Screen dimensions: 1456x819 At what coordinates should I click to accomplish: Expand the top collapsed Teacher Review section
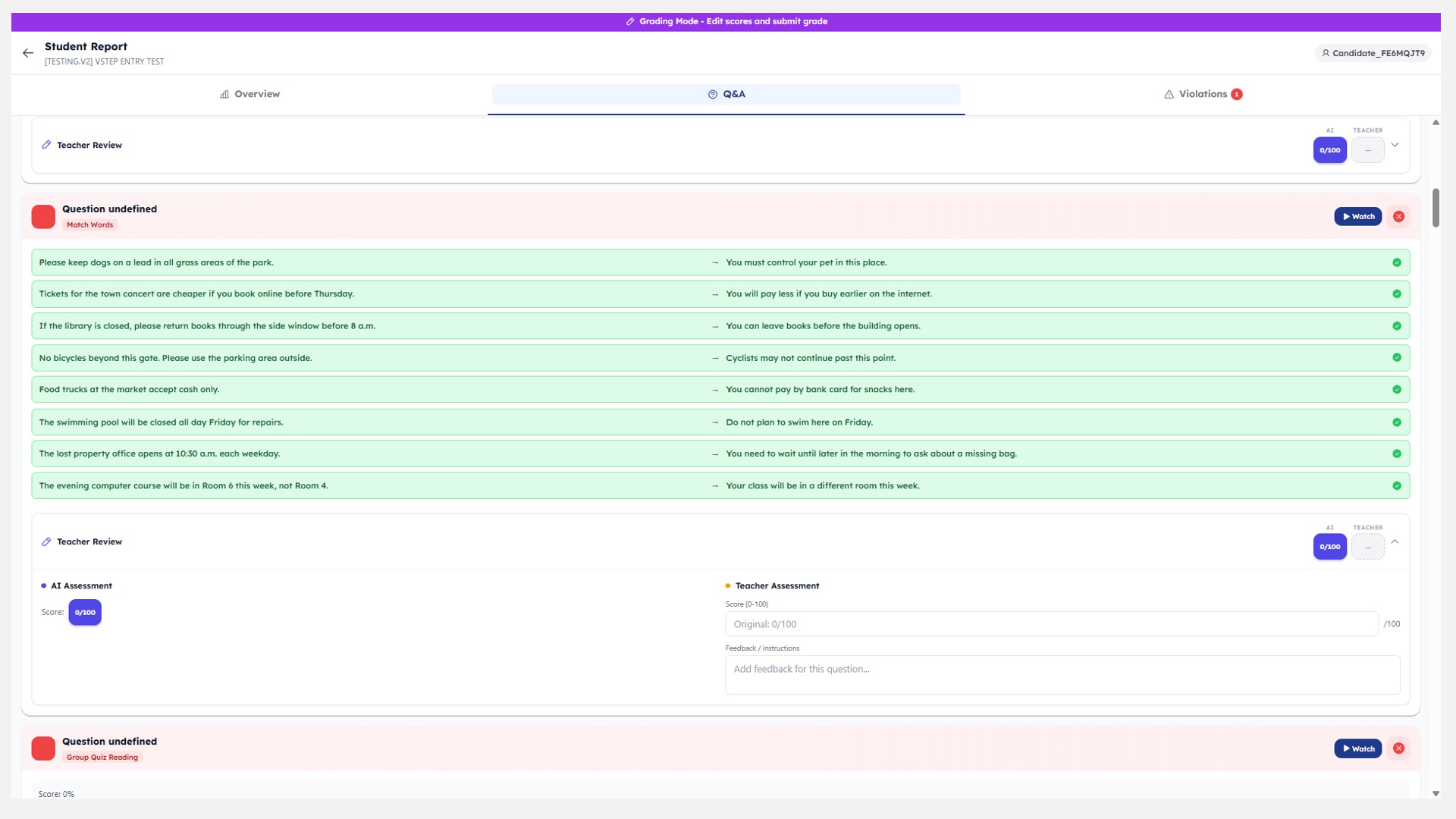point(1395,145)
